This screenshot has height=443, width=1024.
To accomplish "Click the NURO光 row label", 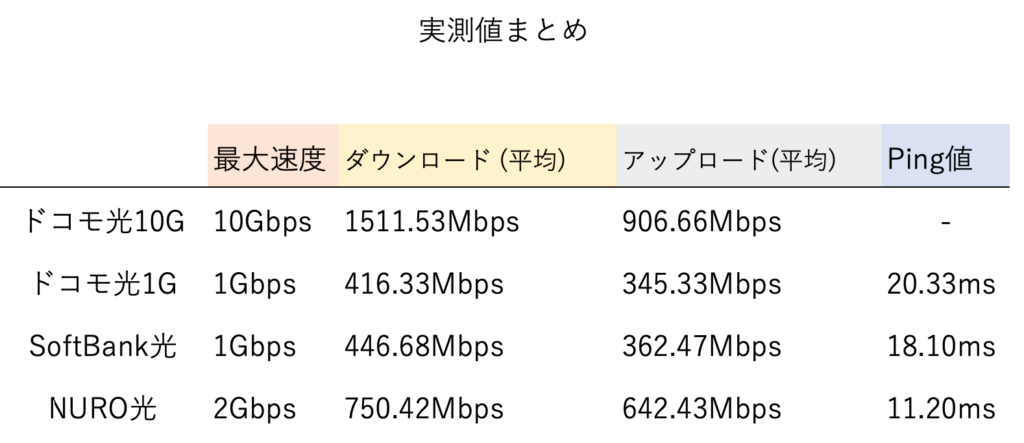I will (x=103, y=410).
